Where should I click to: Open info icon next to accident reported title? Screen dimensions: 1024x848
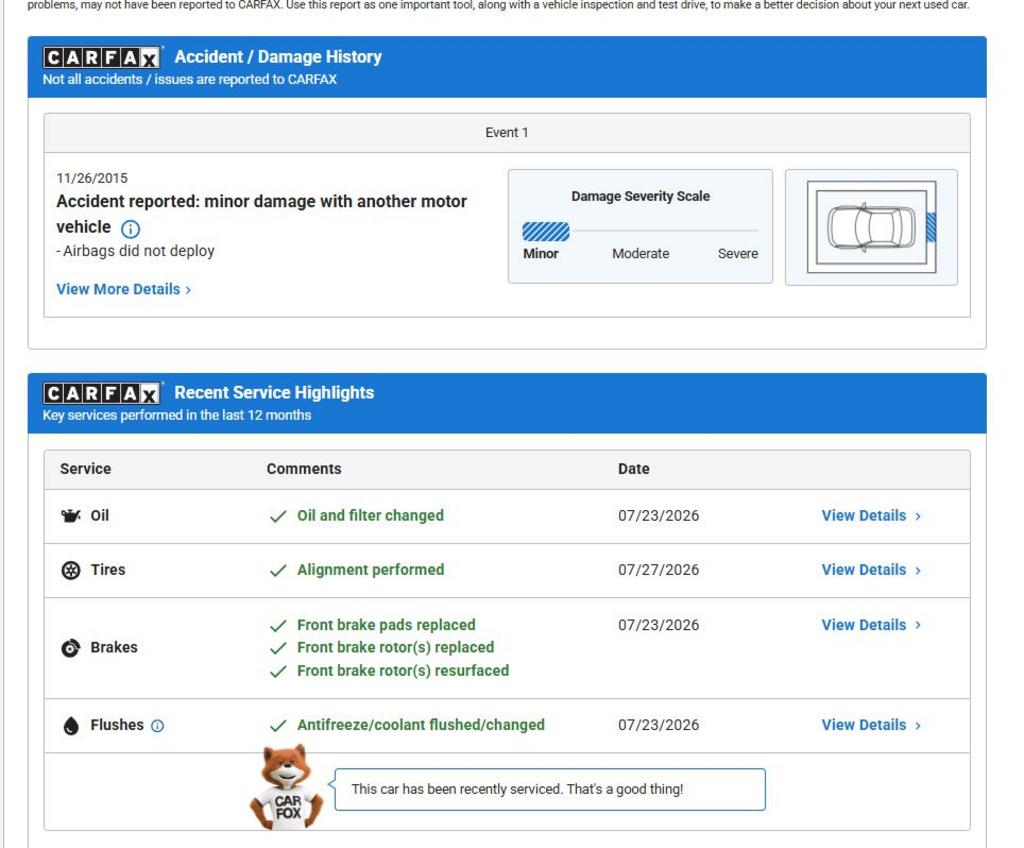pyautogui.click(x=131, y=229)
